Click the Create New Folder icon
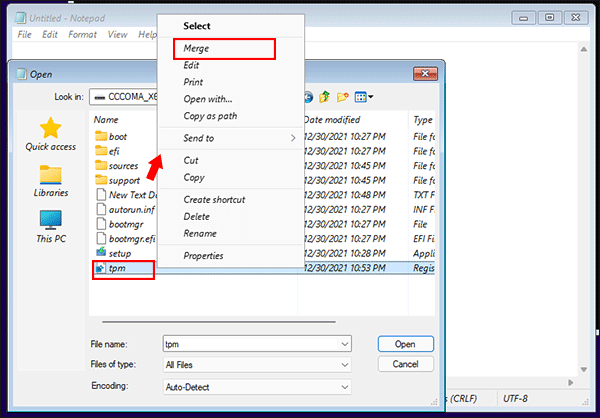The image size is (600, 418). [345, 97]
